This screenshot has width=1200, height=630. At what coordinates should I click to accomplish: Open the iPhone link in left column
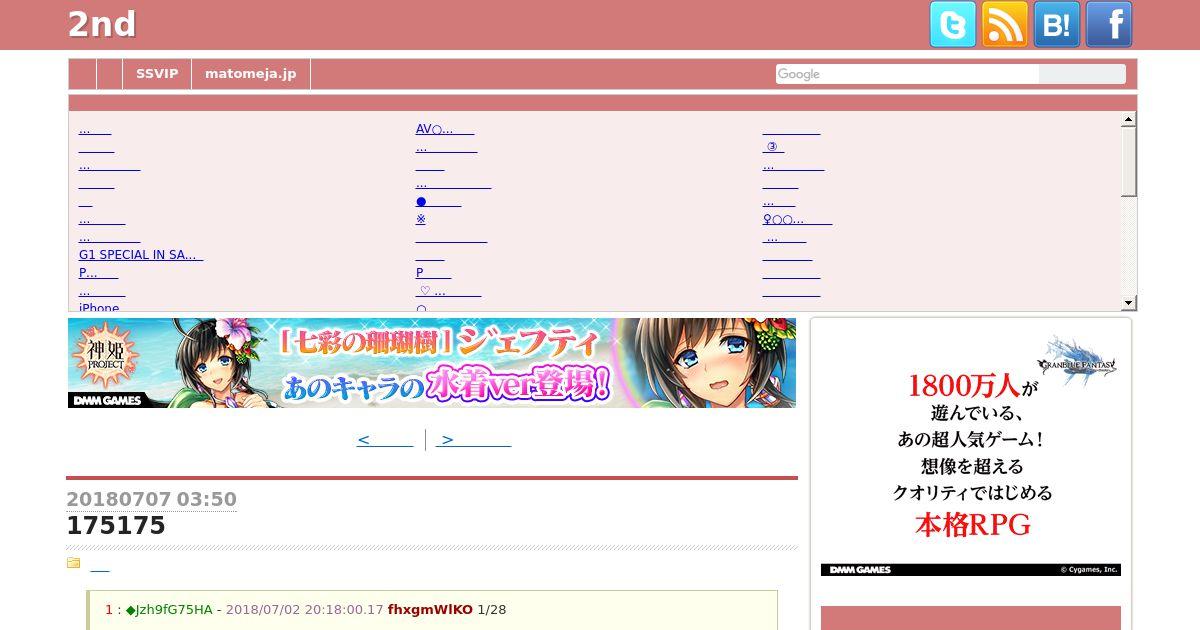tap(99, 307)
